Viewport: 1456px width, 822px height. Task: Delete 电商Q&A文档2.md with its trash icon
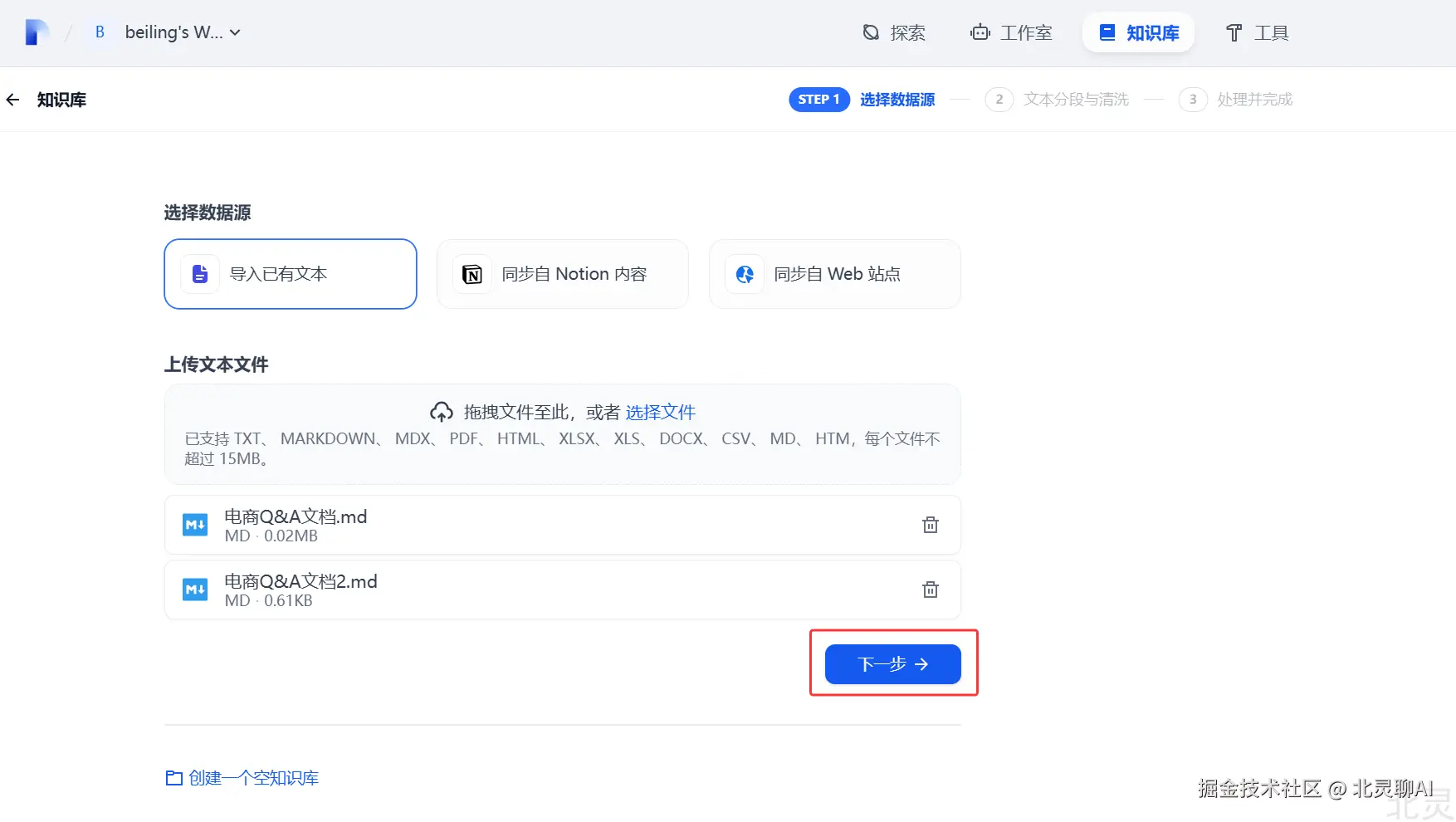(x=931, y=590)
